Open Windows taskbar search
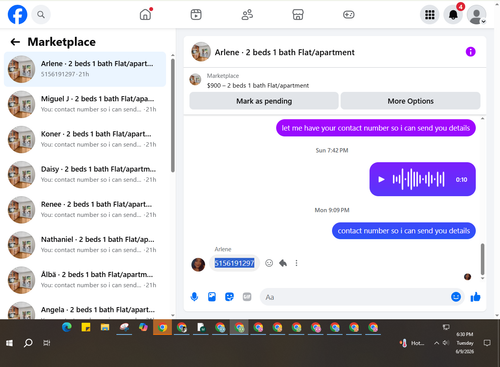The image size is (500, 367). point(28,343)
